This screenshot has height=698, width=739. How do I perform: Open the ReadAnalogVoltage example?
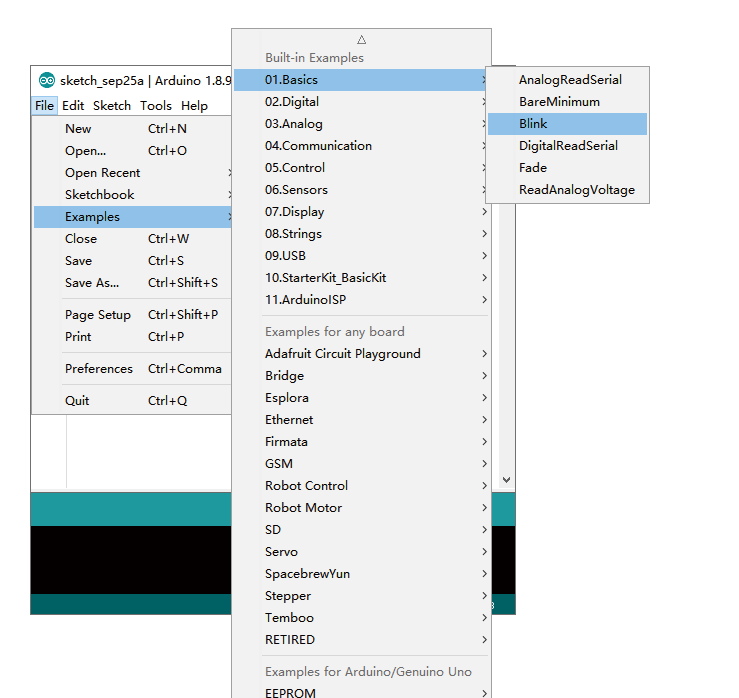pyautogui.click(x=567, y=190)
